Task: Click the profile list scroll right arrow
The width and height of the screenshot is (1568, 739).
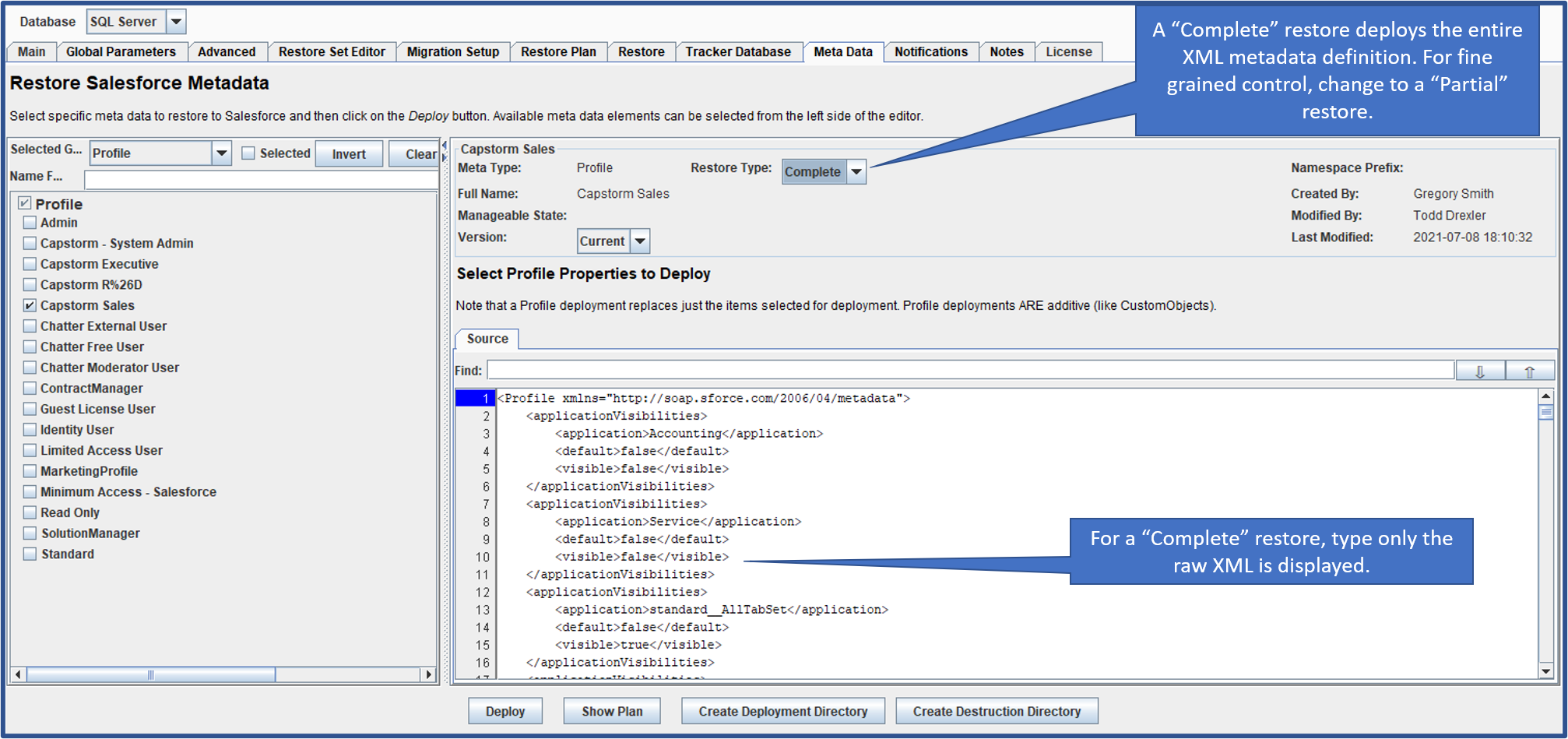Action: tap(428, 674)
